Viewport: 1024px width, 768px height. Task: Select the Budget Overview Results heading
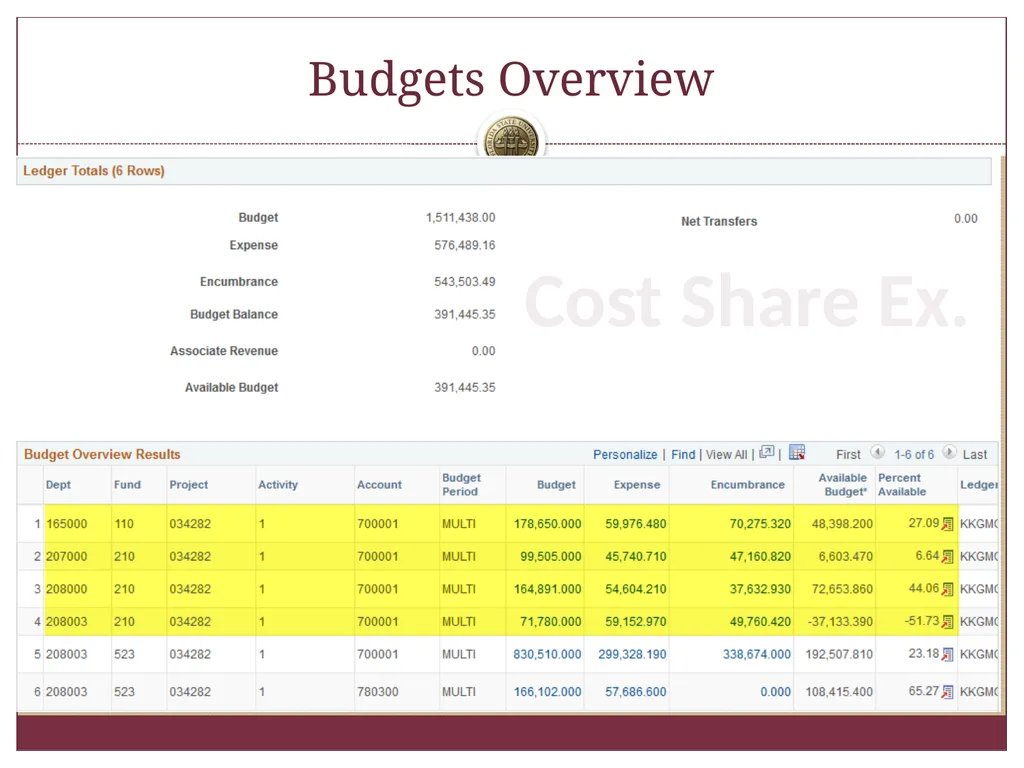click(x=102, y=455)
